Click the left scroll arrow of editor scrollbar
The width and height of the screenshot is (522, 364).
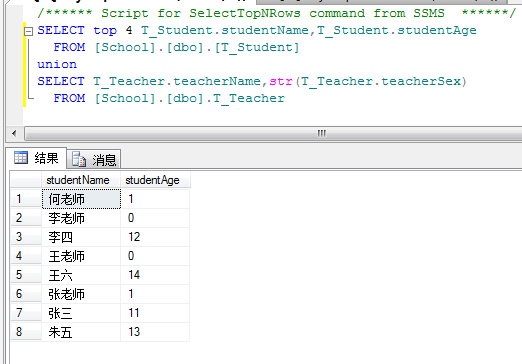tap(14, 133)
